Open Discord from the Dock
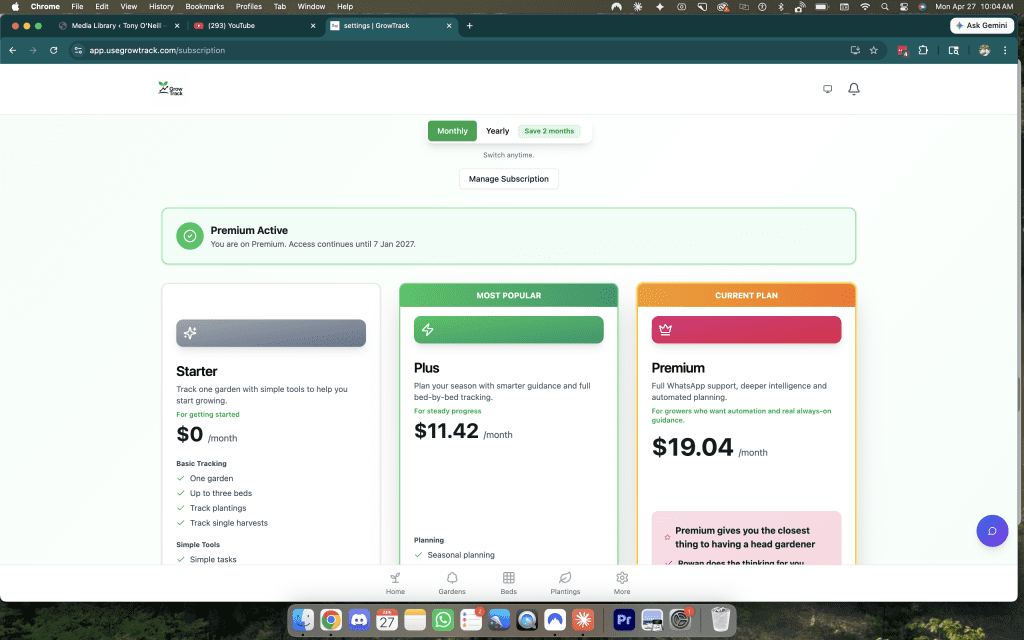 point(359,619)
